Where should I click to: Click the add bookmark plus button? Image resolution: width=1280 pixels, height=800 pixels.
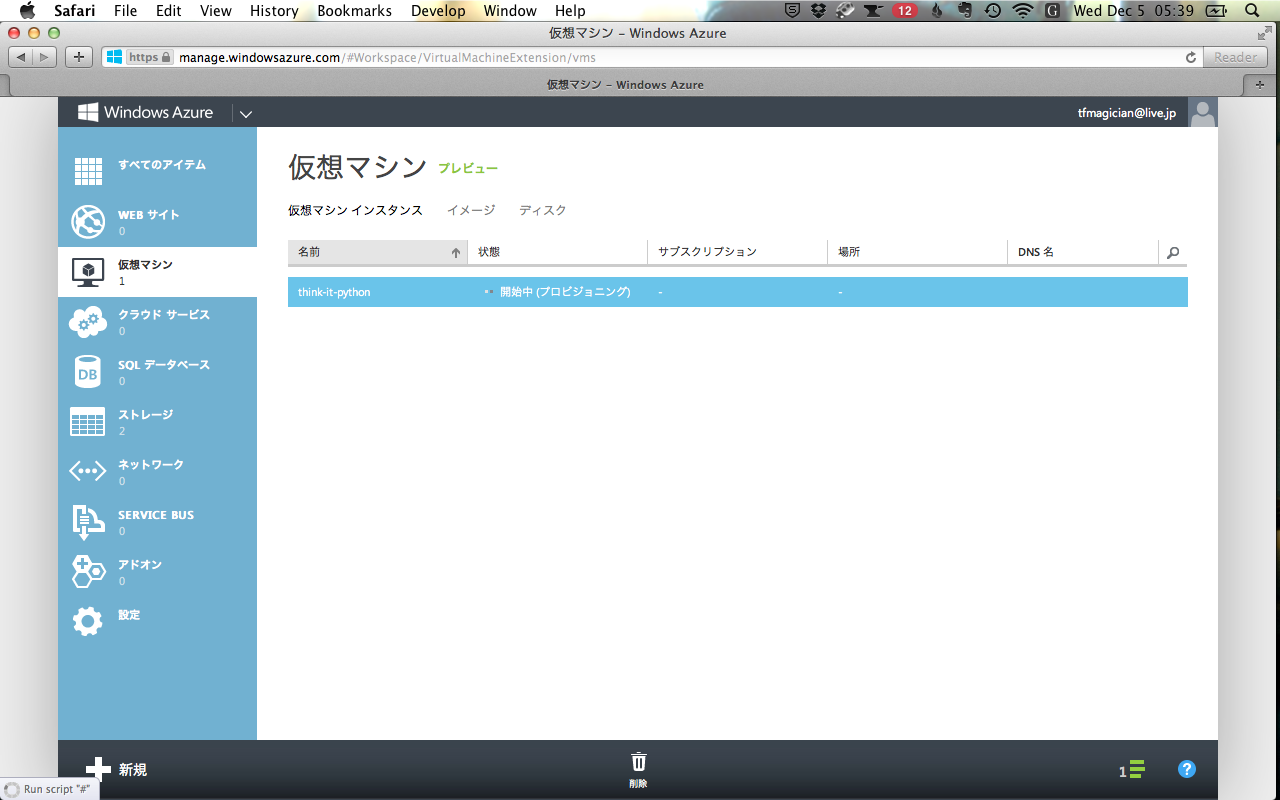click(80, 57)
